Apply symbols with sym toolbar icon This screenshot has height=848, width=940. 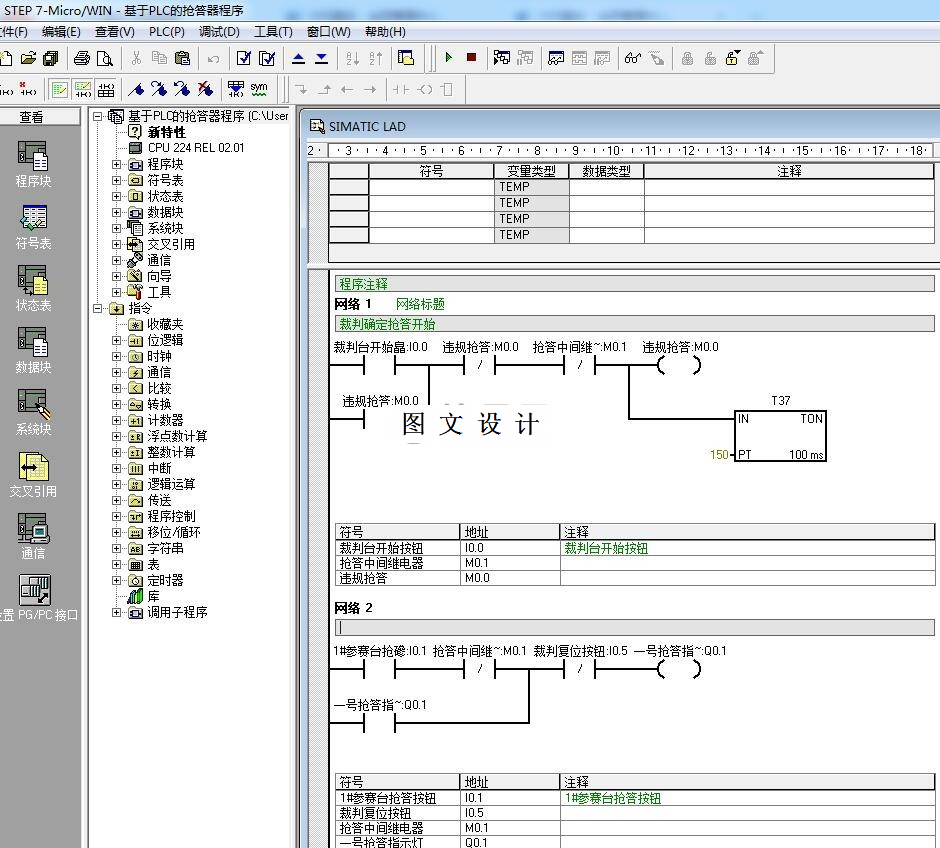point(259,89)
